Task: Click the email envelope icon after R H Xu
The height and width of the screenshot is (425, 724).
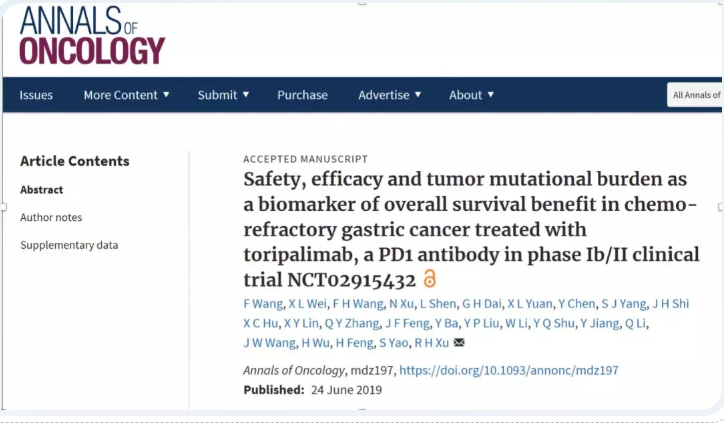Action: point(459,343)
